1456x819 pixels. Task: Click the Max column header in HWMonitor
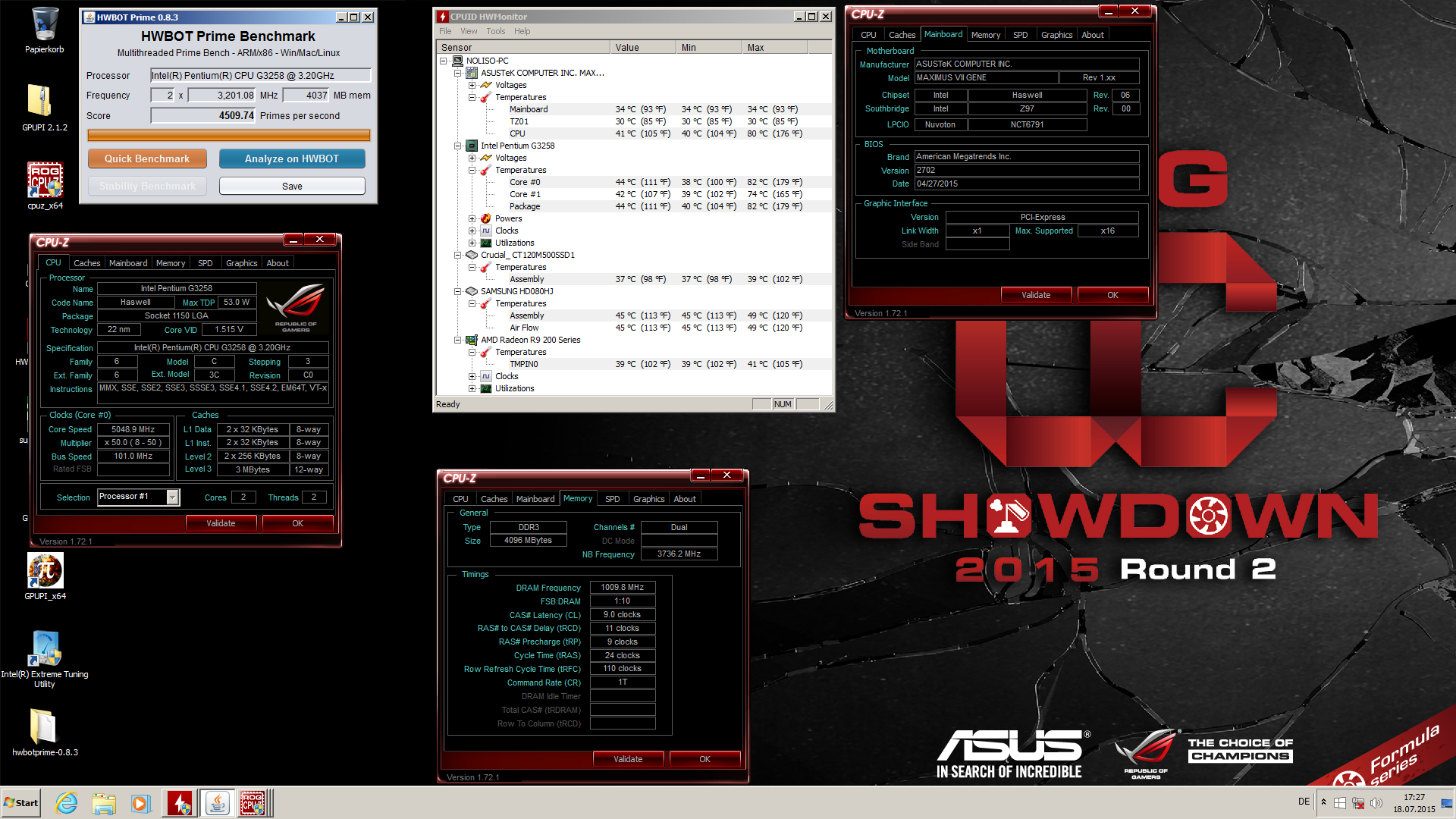point(775,47)
